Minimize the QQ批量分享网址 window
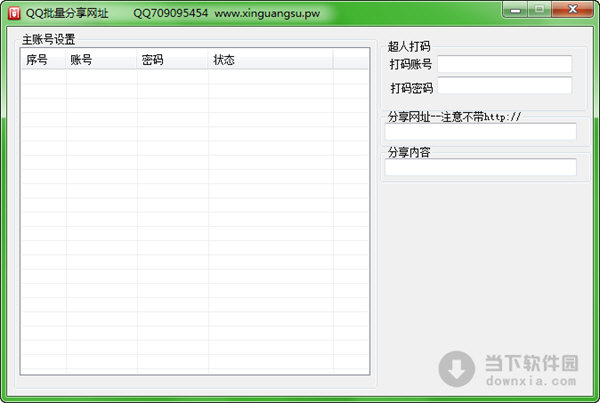The height and width of the screenshot is (403, 600). coord(515,9)
